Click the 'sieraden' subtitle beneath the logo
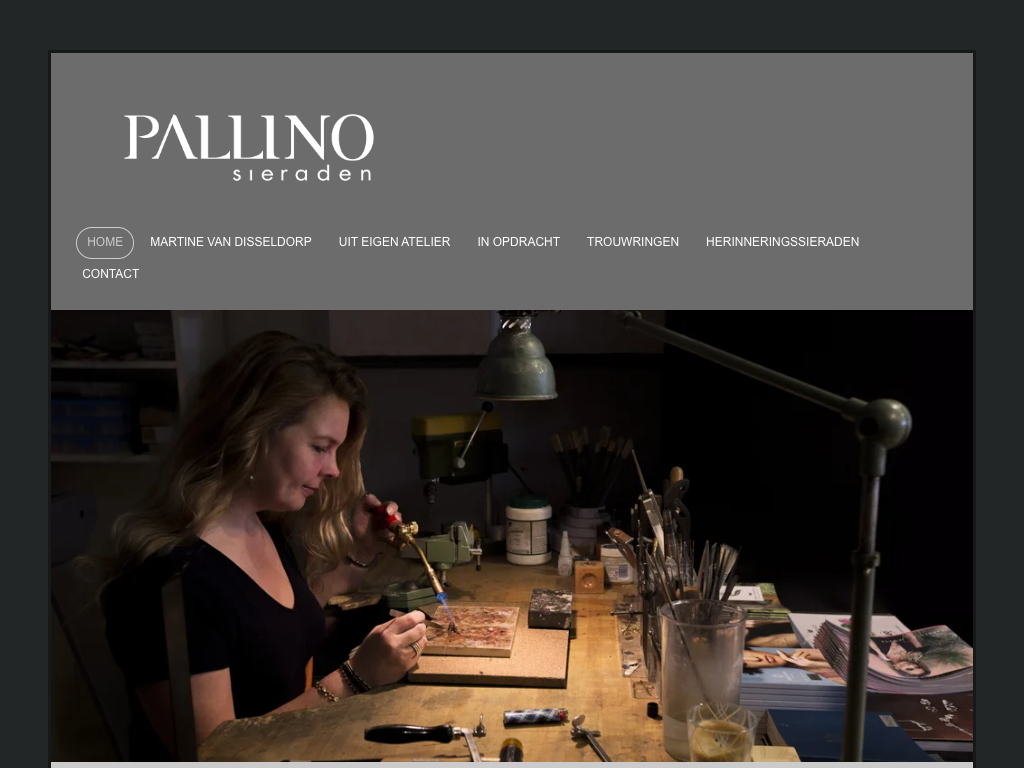This screenshot has height=768, width=1024. click(302, 174)
